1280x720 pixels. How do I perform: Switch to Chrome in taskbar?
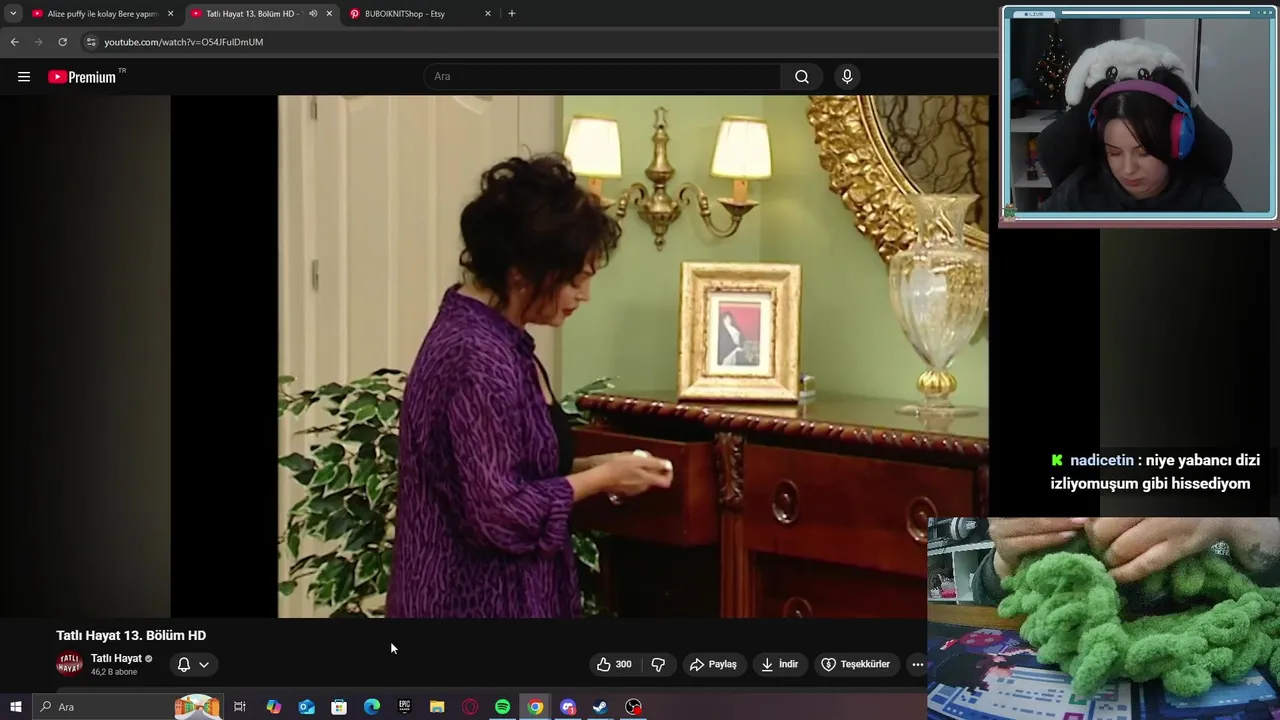coord(536,707)
